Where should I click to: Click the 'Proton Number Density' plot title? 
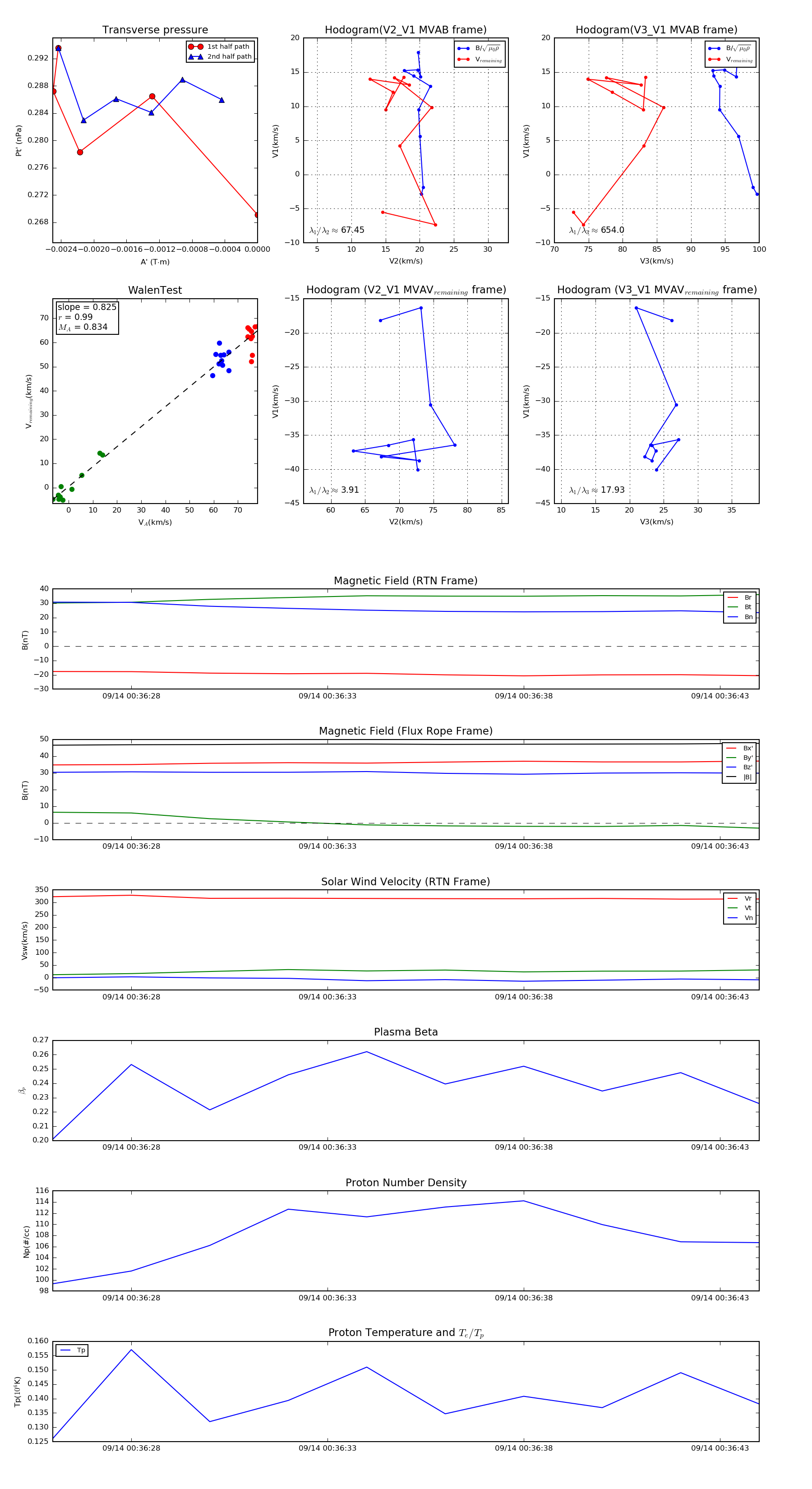(x=406, y=1183)
